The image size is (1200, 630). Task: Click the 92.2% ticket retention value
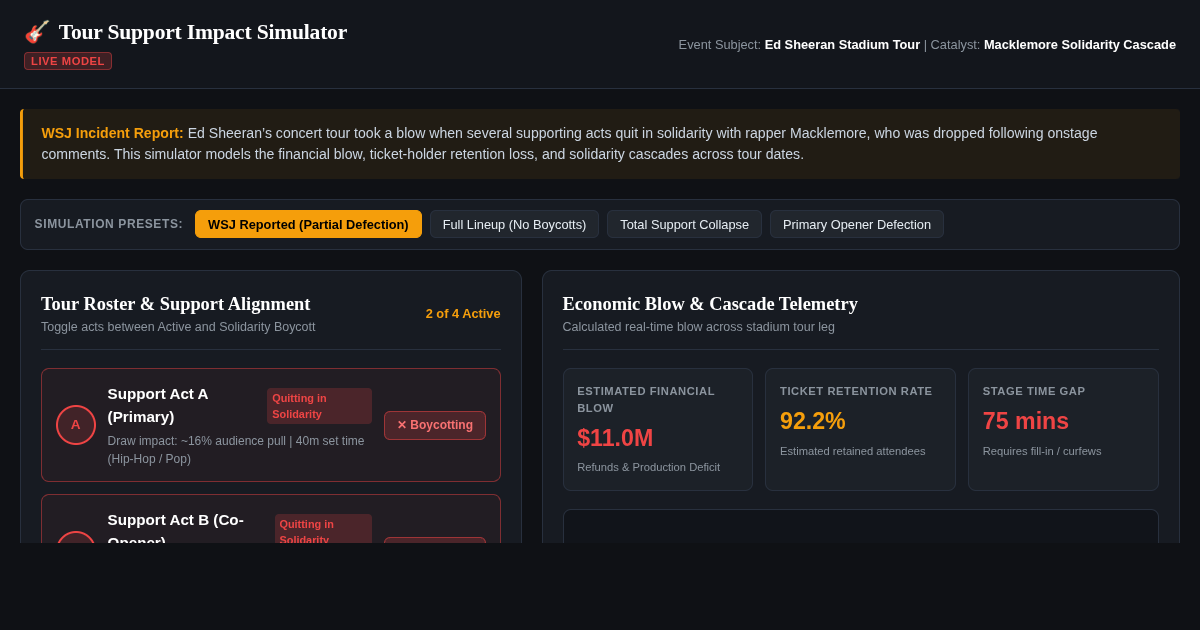pos(813,421)
